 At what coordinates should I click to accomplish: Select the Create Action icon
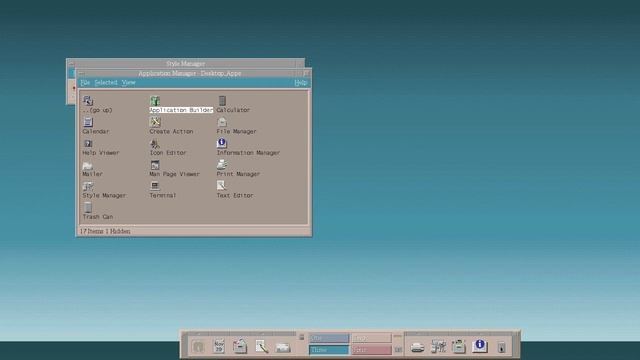coord(155,122)
